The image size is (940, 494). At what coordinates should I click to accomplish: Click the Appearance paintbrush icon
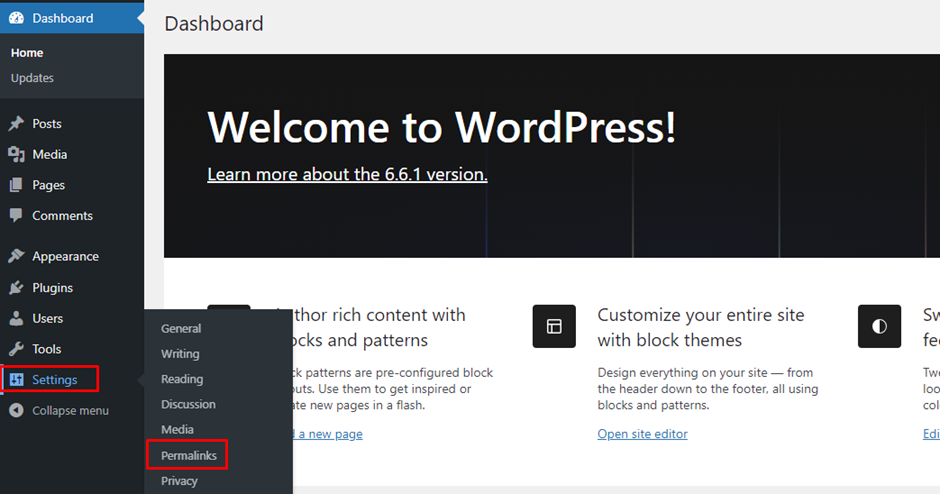tap(16, 256)
